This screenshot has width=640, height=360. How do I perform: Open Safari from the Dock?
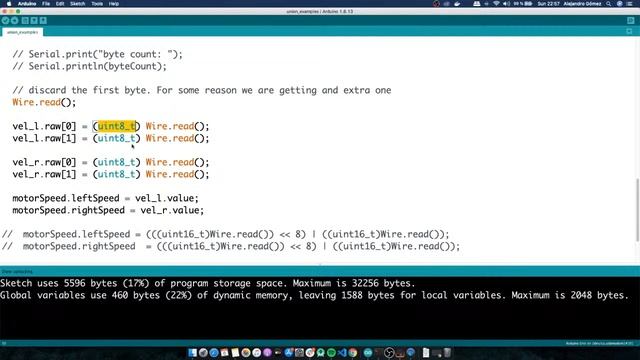214,353
